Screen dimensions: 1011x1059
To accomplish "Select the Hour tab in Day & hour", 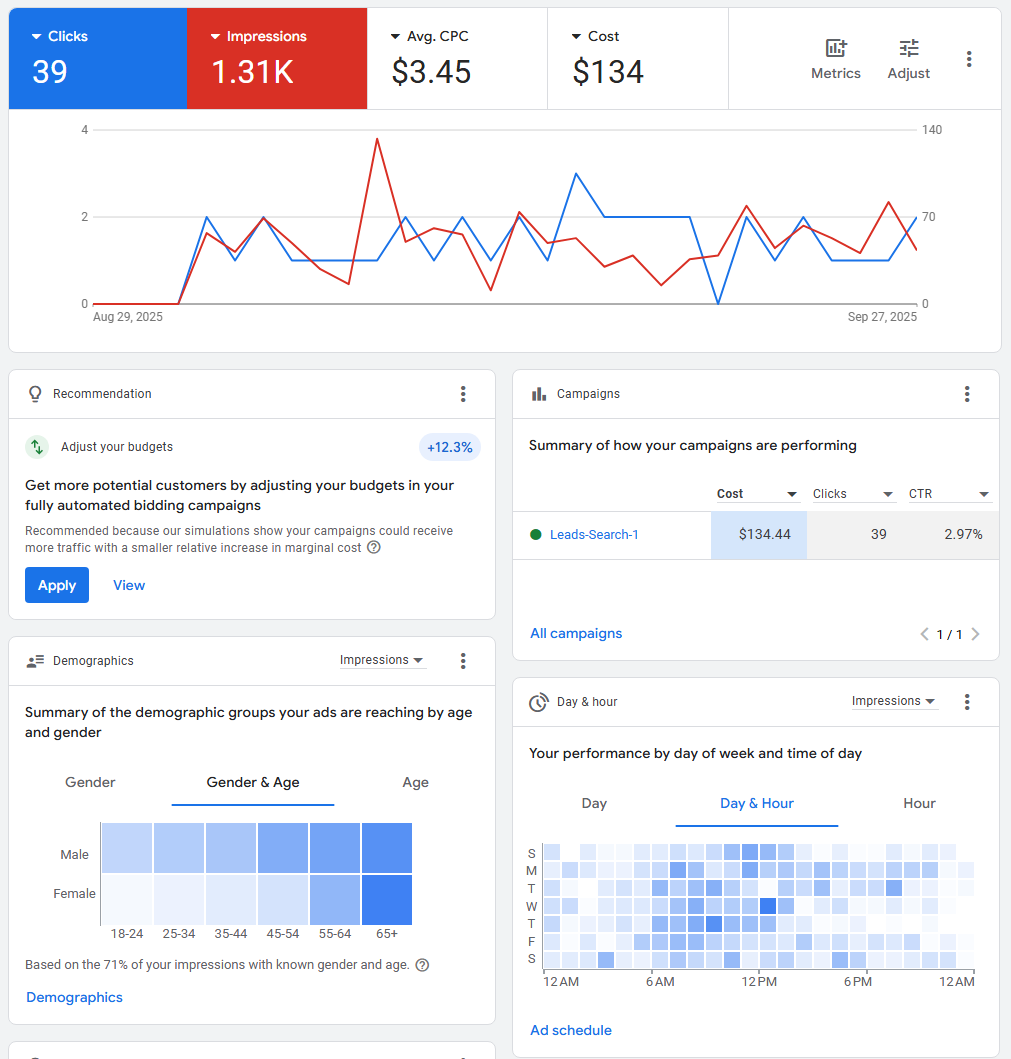I will pyautogui.click(x=919, y=804).
